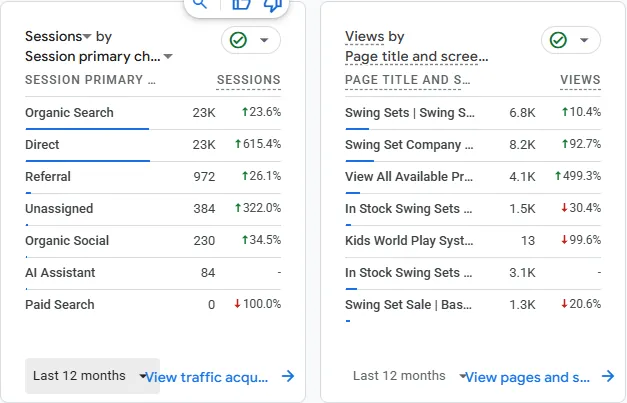Click SESSION PRIMARY column header
The width and height of the screenshot is (627, 403).
point(90,80)
